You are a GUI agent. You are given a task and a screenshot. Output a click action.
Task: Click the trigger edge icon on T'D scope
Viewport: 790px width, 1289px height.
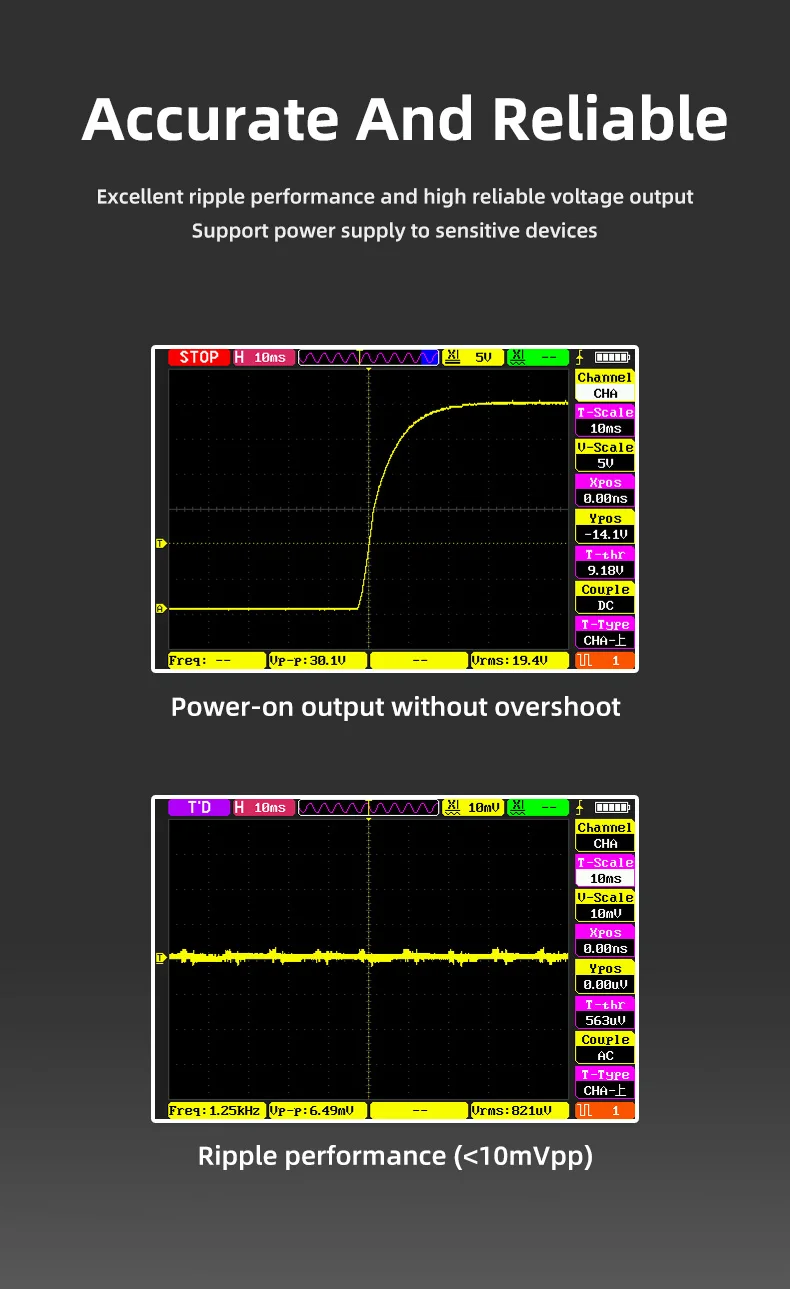tap(581, 807)
